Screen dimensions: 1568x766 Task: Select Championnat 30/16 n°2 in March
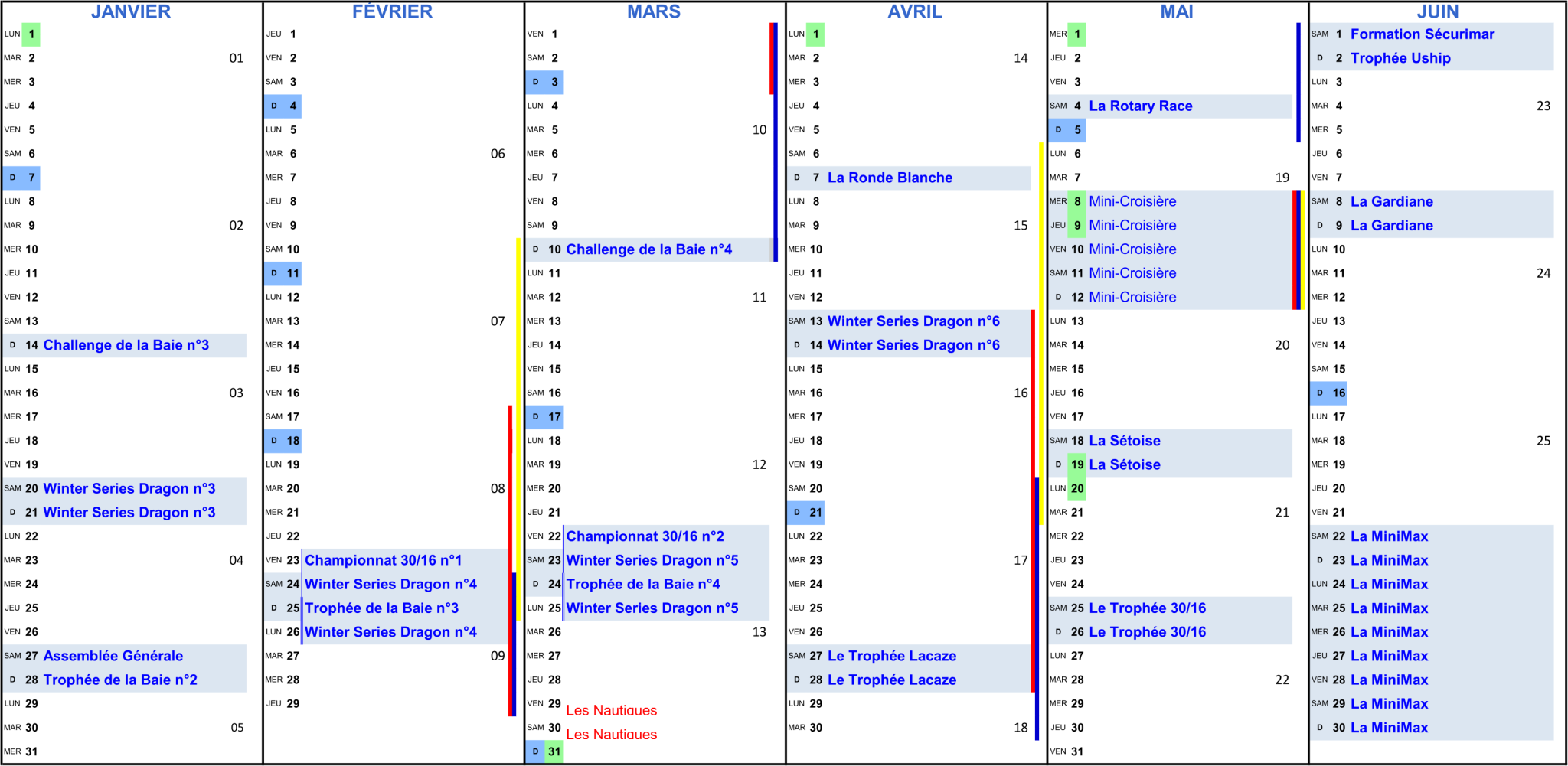[x=645, y=536]
